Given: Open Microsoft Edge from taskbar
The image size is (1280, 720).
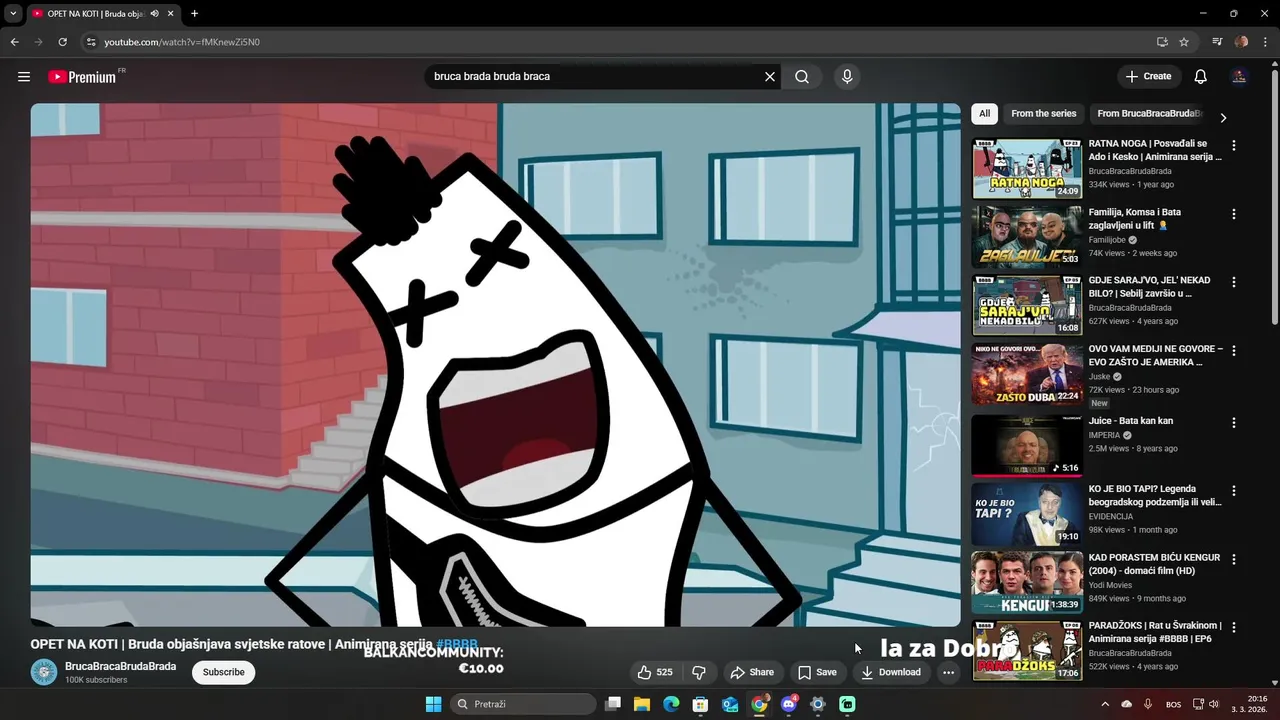Looking at the screenshot, I should (x=671, y=704).
